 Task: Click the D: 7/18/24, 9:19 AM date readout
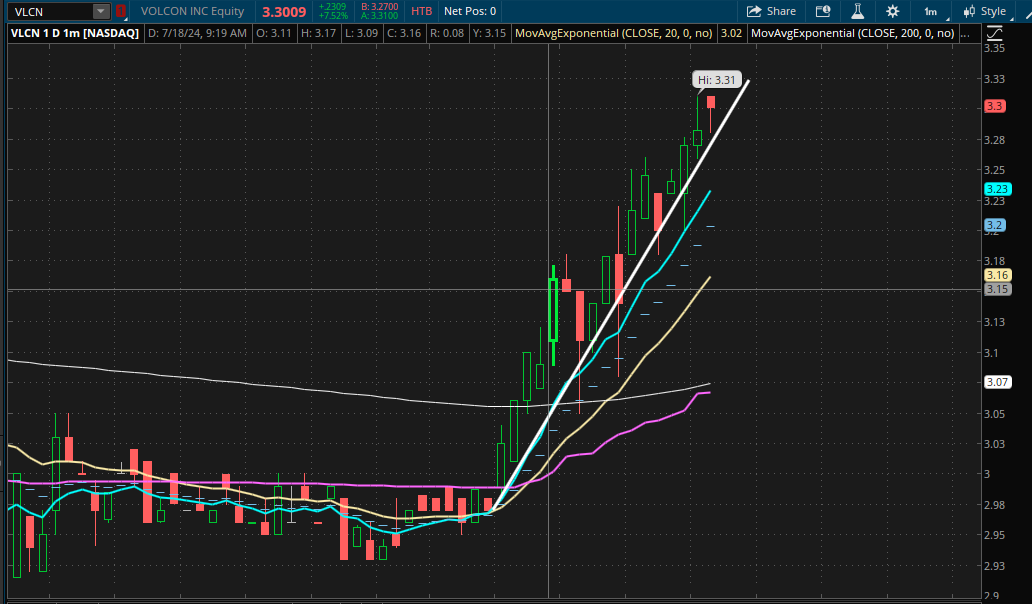(x=197, y=33)
